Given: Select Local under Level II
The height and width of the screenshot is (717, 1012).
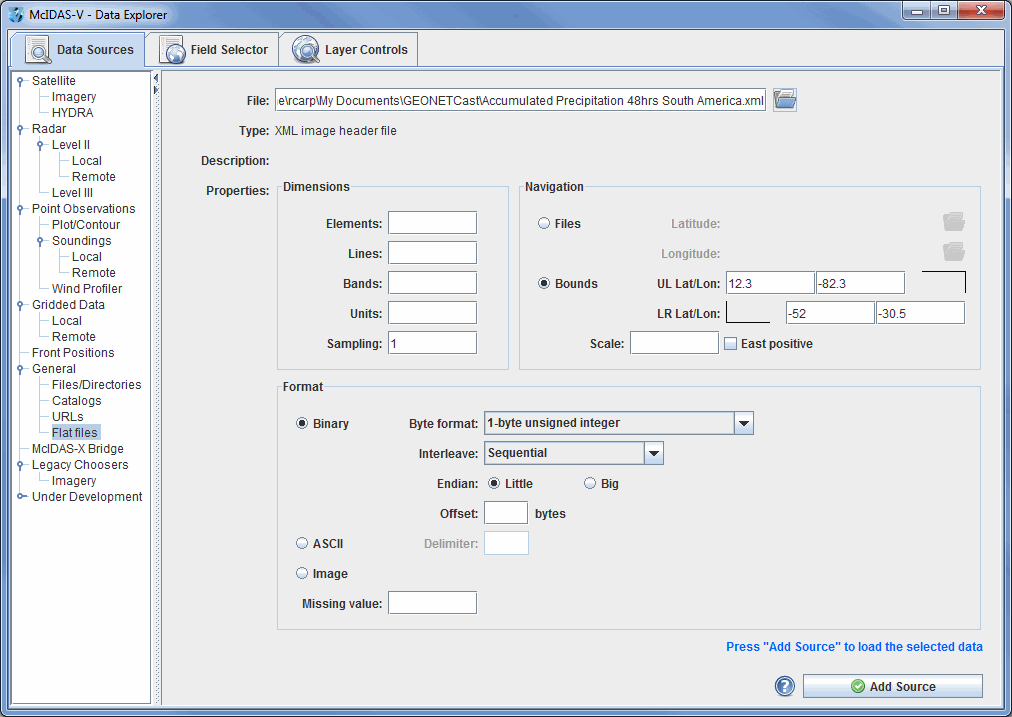Looking at the screenshot, I should [86, 161].
